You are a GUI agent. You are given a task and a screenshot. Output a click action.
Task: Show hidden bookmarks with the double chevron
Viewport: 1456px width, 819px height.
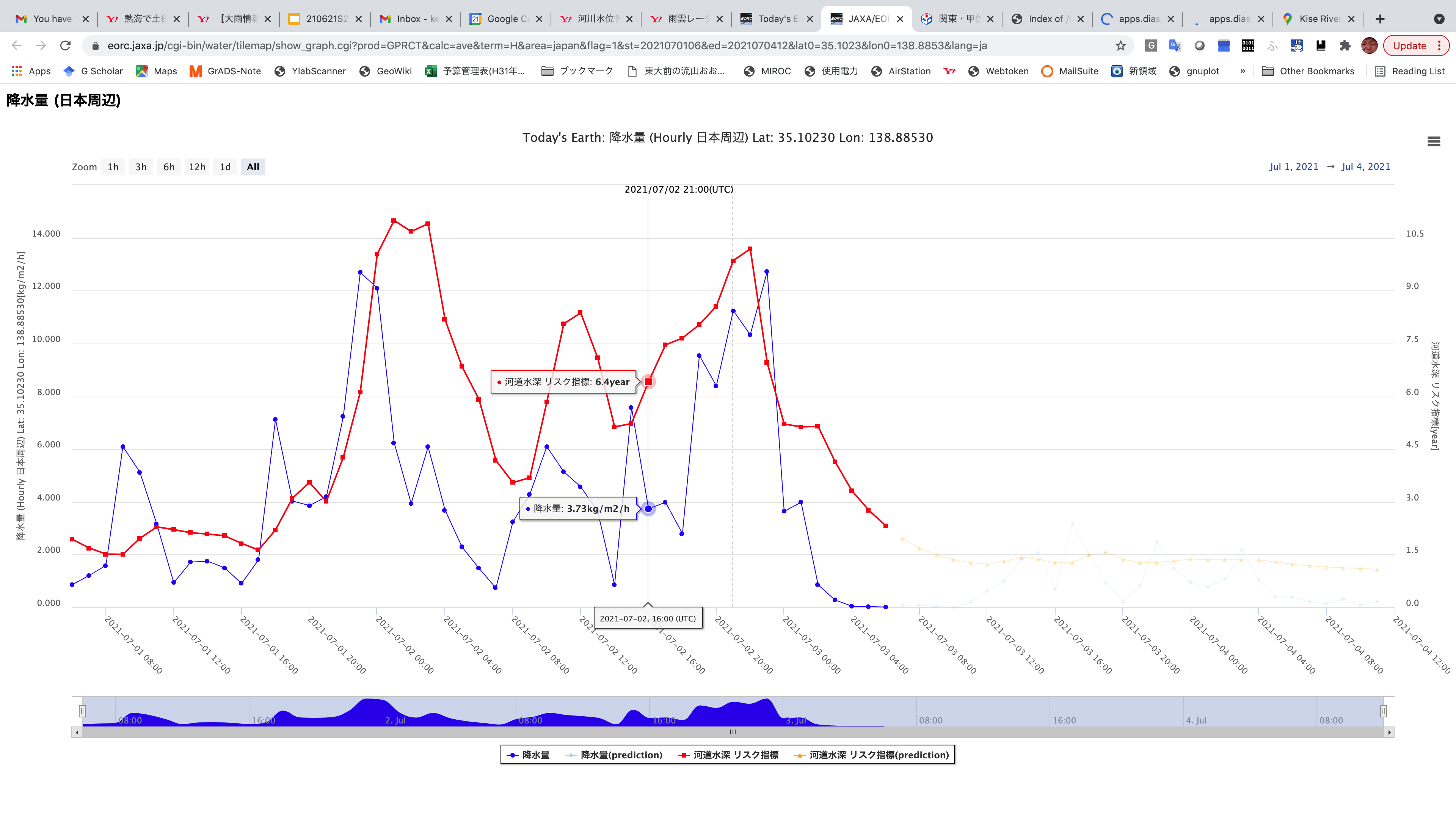pyautogui.click(x=1243, y=71)
